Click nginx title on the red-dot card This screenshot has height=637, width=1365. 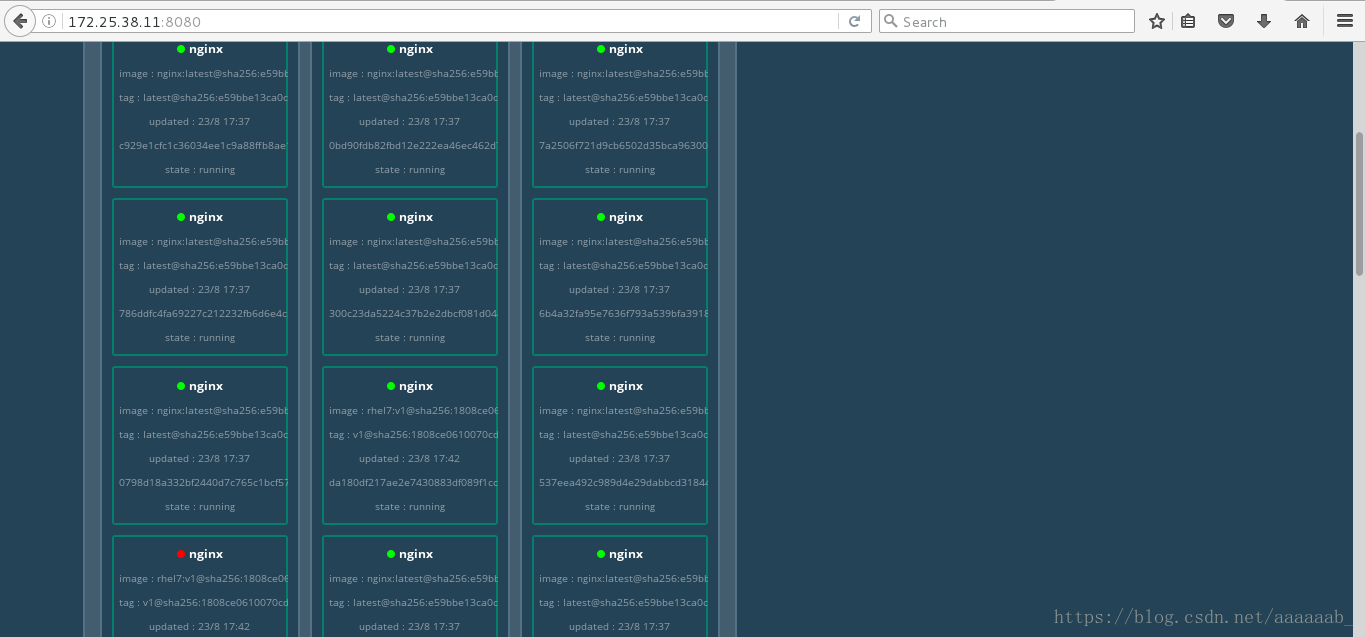coord(206,554)
